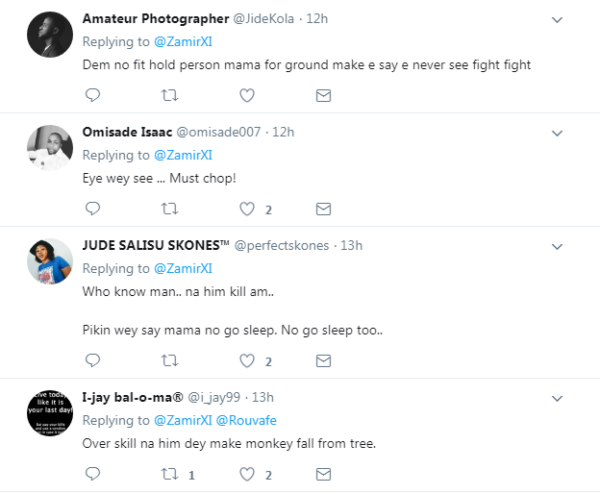600x494 pixels.
Task: Retweet I-jay bal-o-ma's monkey tweet
Action: click(x=170, y=474)
